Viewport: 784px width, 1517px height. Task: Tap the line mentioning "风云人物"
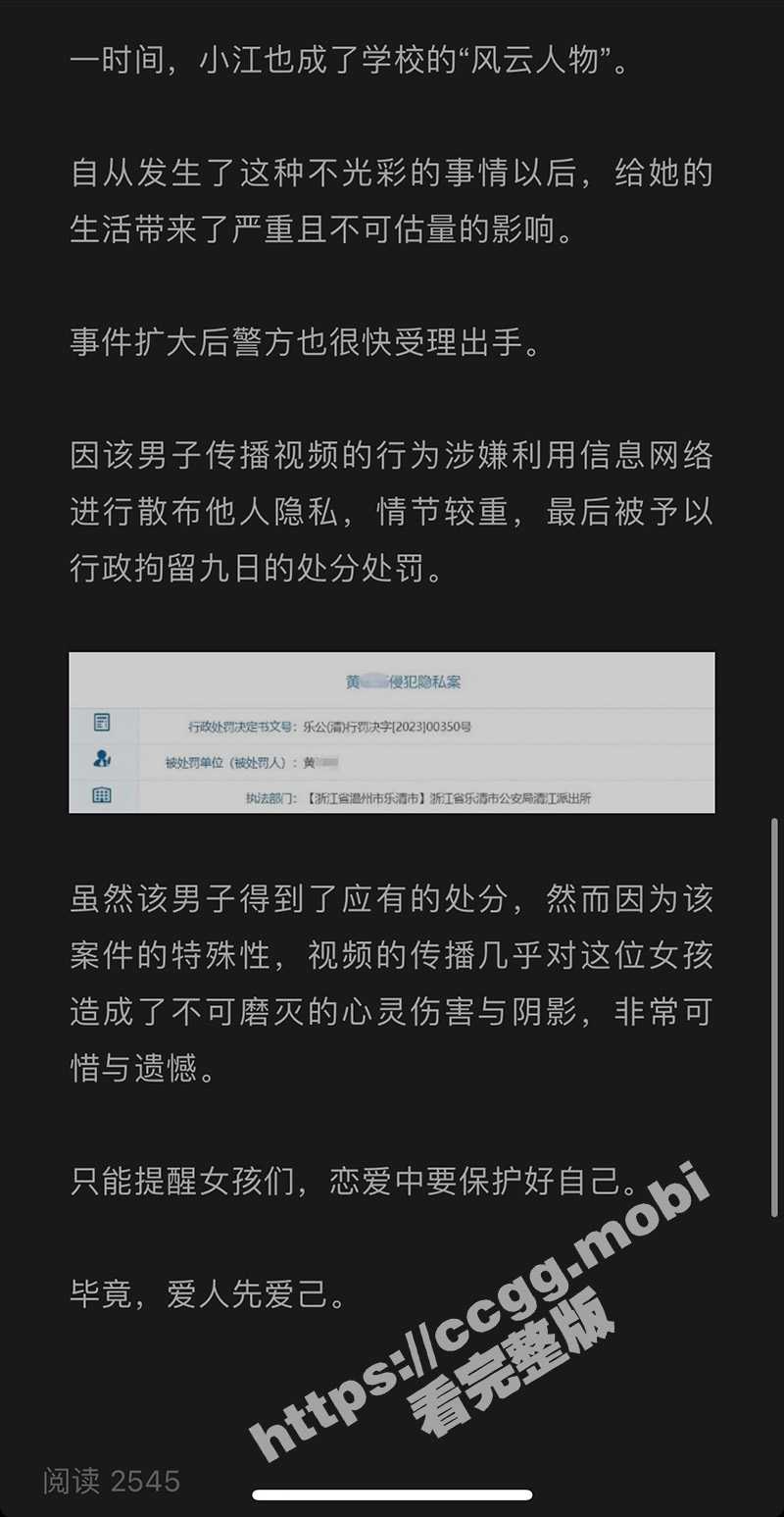click(351, 61)
